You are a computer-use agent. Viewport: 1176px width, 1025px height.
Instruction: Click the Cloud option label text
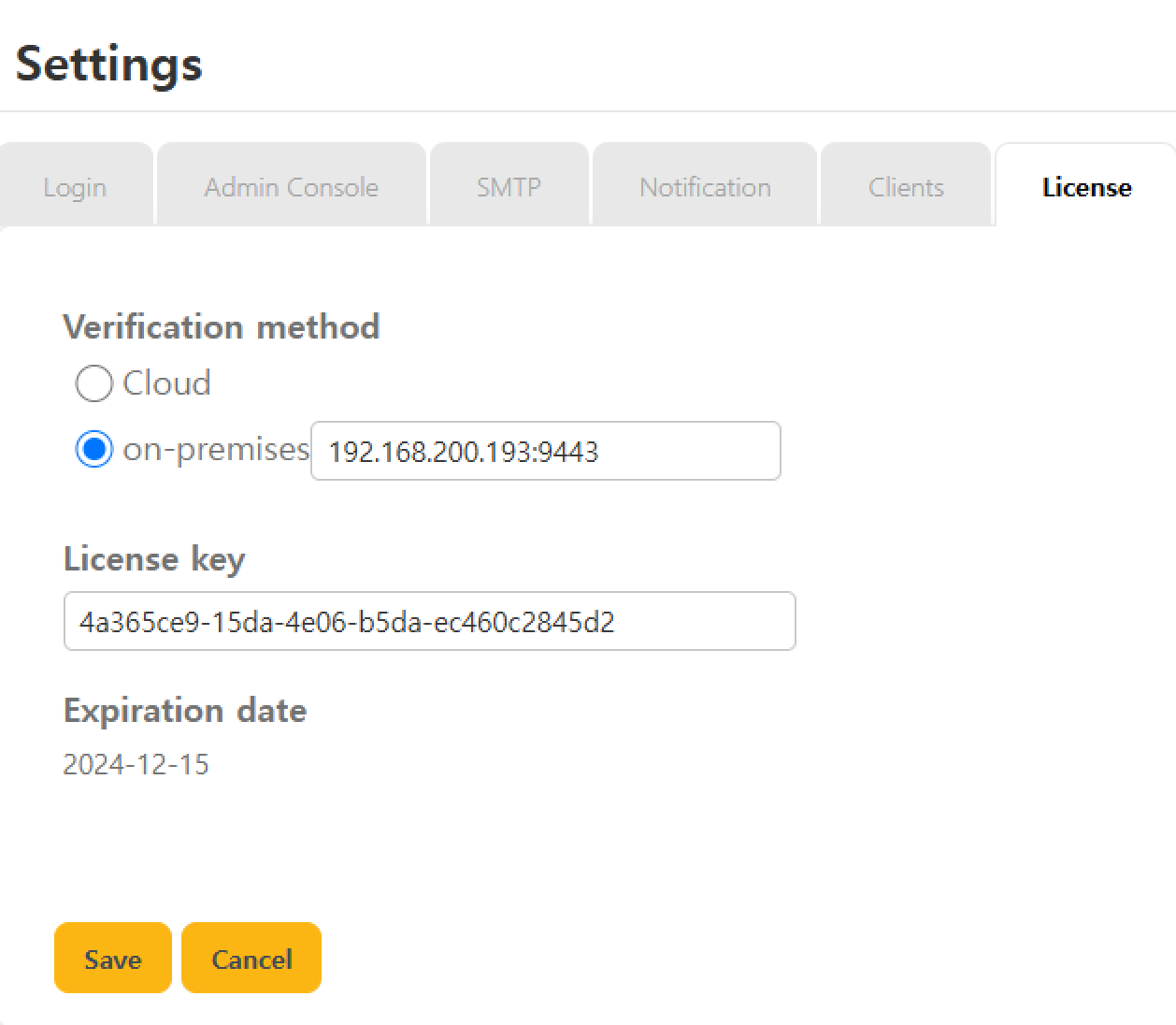(166, 383)
